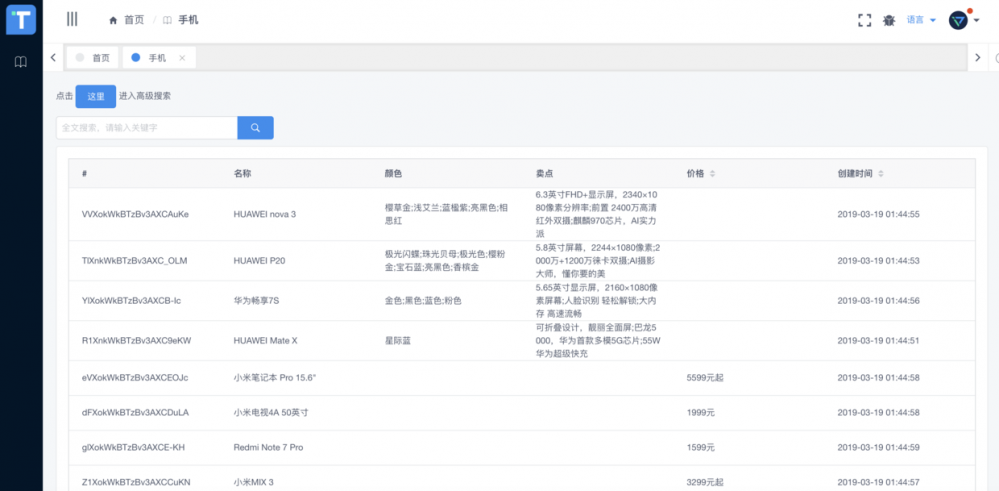999x491 pixels.
Task: Click the 颜色 column header
Action: (x=393, y=174)
